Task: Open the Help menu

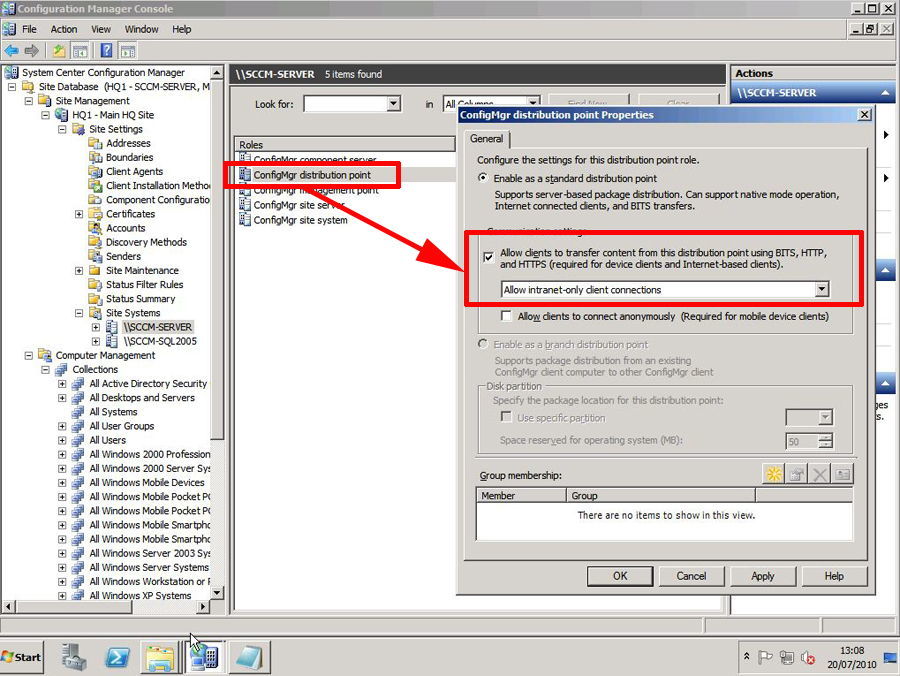Action: tap(181, 29)
